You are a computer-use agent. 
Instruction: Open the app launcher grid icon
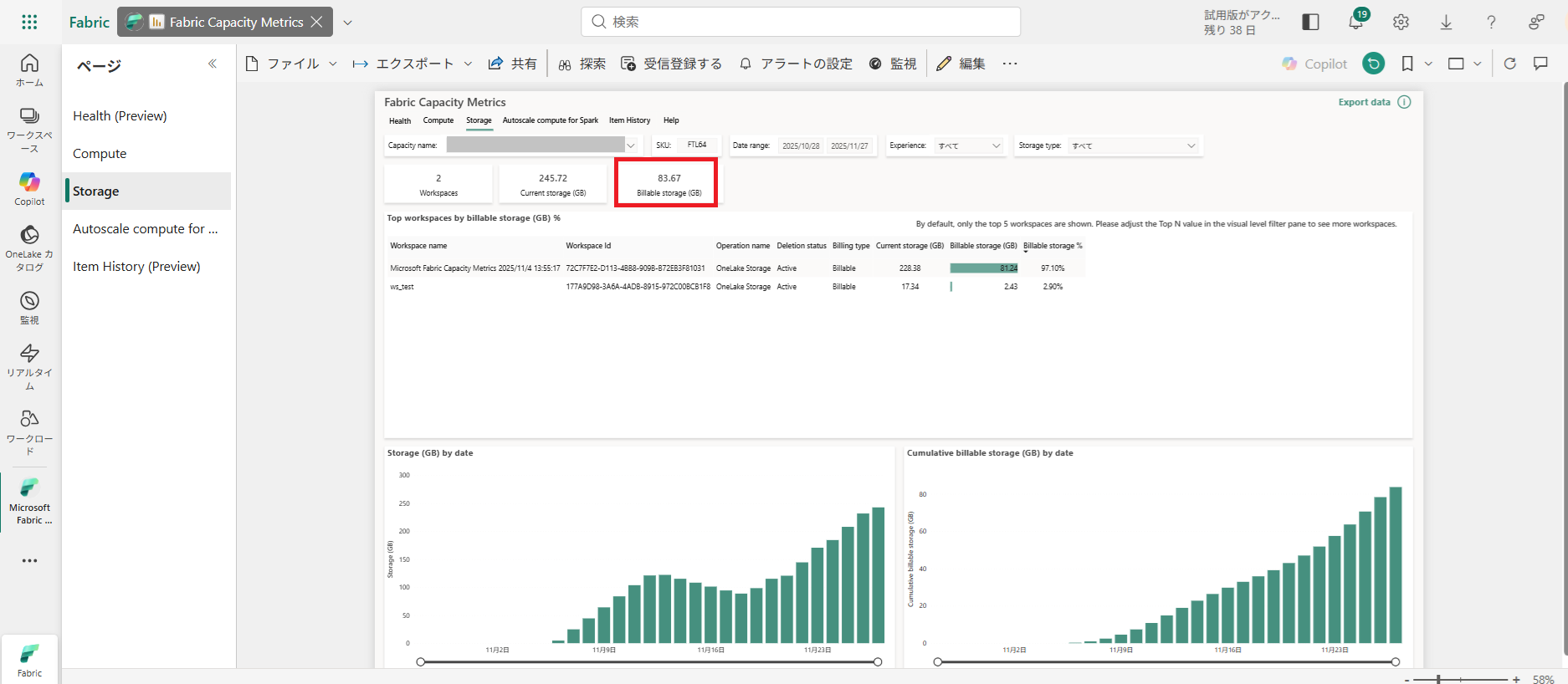[29, 23]
